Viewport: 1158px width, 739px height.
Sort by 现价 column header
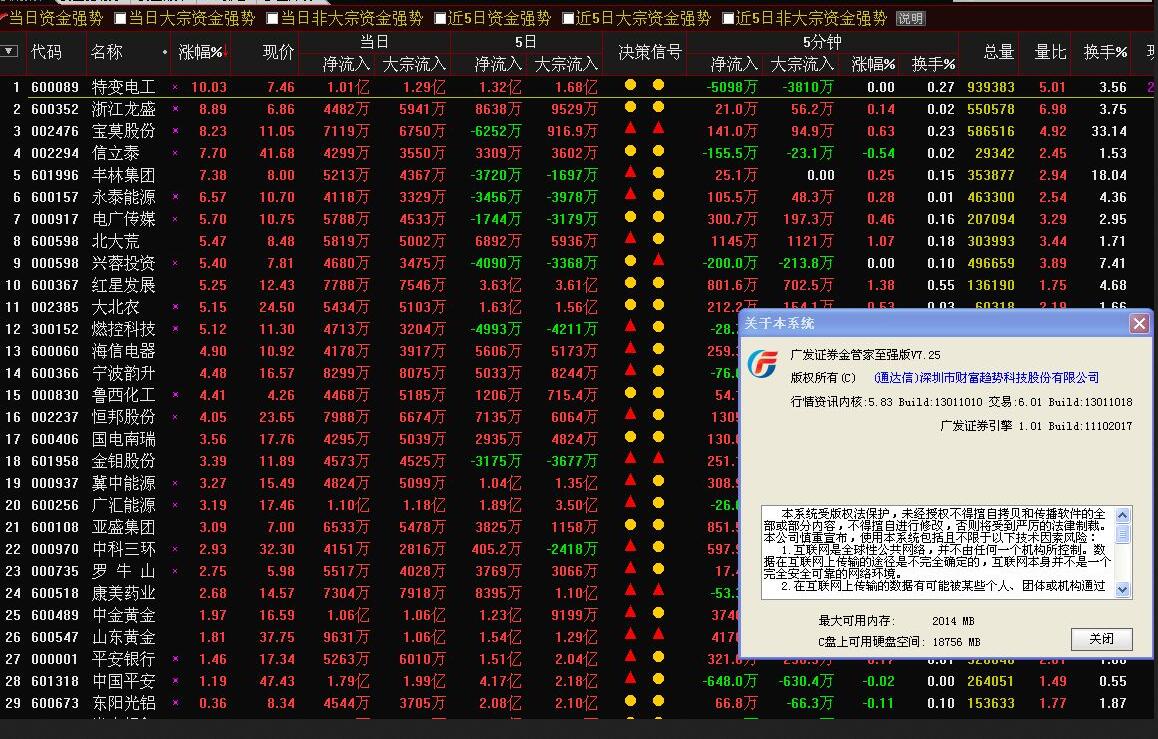(278, 52)
